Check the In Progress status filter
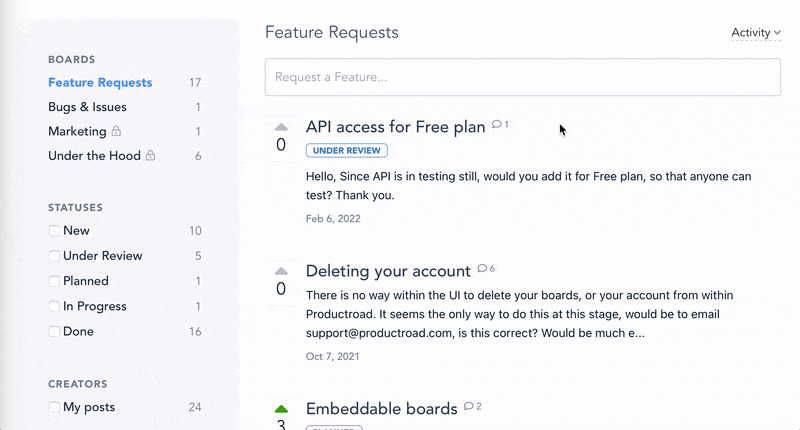This screenshot has width=800, height=430. pyautogui.click(x=54, y=306)
